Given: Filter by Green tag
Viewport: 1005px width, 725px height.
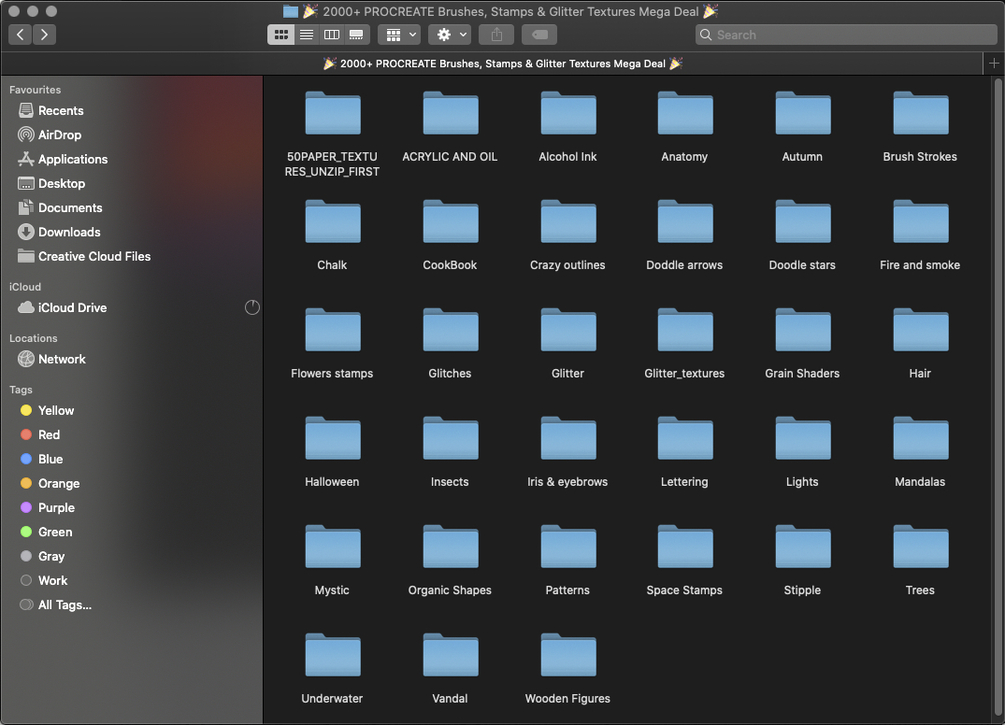Looking at the screenshot, I should pos(46,533).
